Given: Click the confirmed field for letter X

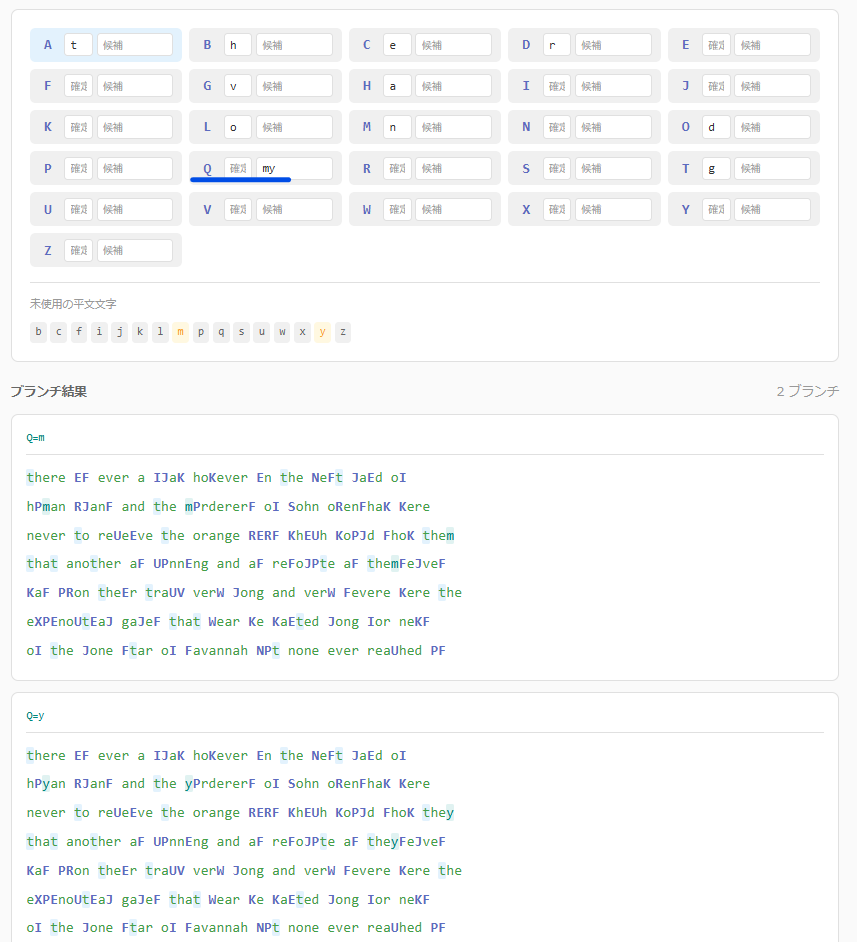Looking at the screenshot, I should pos(557,209).
